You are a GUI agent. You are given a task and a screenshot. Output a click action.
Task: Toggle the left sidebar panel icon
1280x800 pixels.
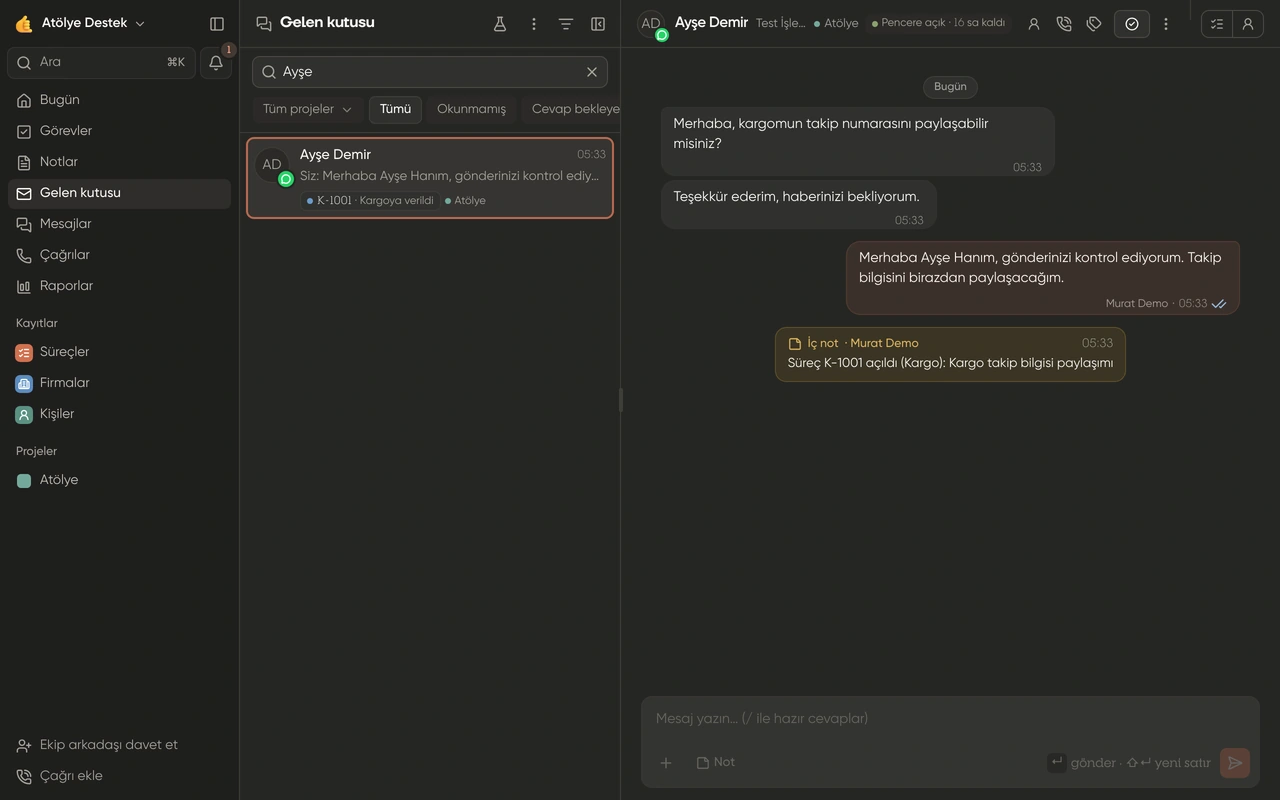[217, 24]
